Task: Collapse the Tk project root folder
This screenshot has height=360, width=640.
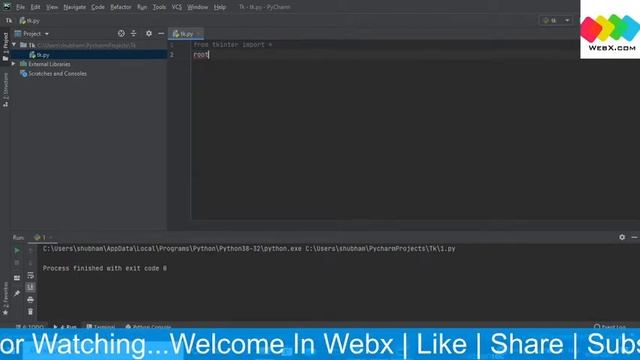Action: 14,44
